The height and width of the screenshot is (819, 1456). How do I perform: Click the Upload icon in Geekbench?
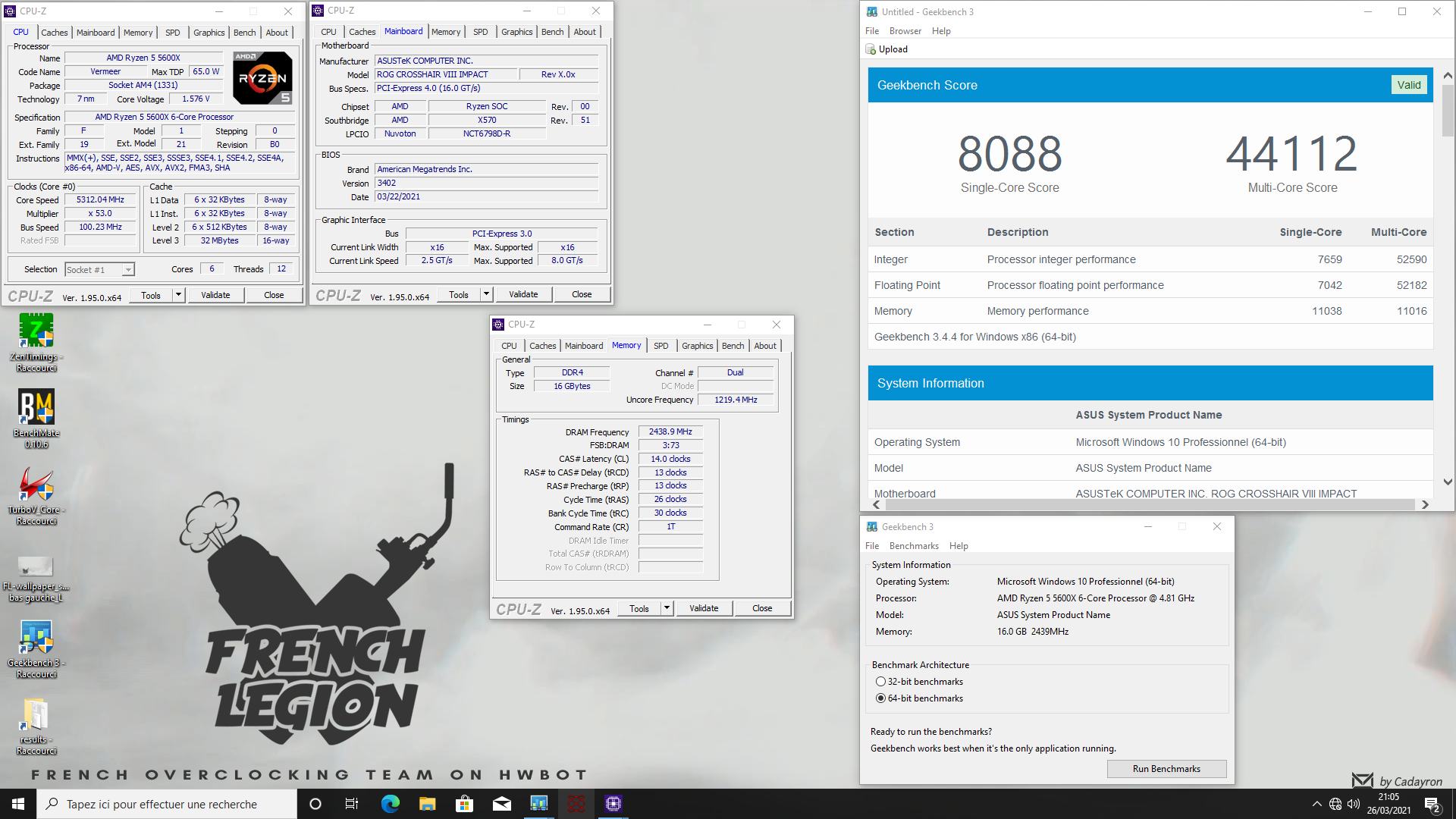[x=871, y=49]
